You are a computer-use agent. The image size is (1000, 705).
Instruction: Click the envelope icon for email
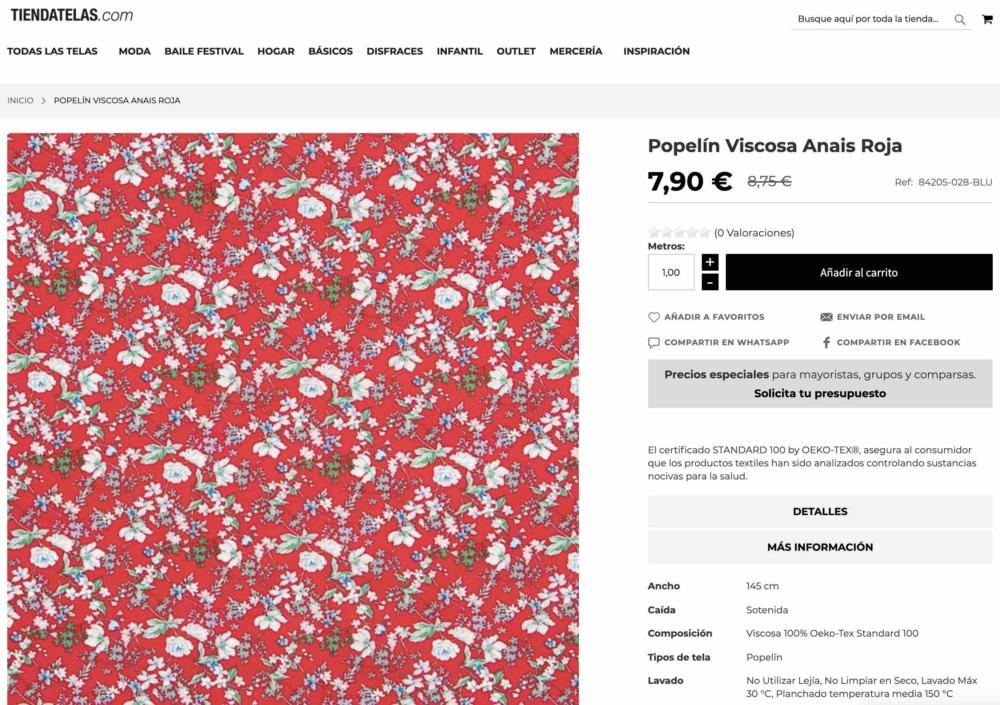point(827,317)
